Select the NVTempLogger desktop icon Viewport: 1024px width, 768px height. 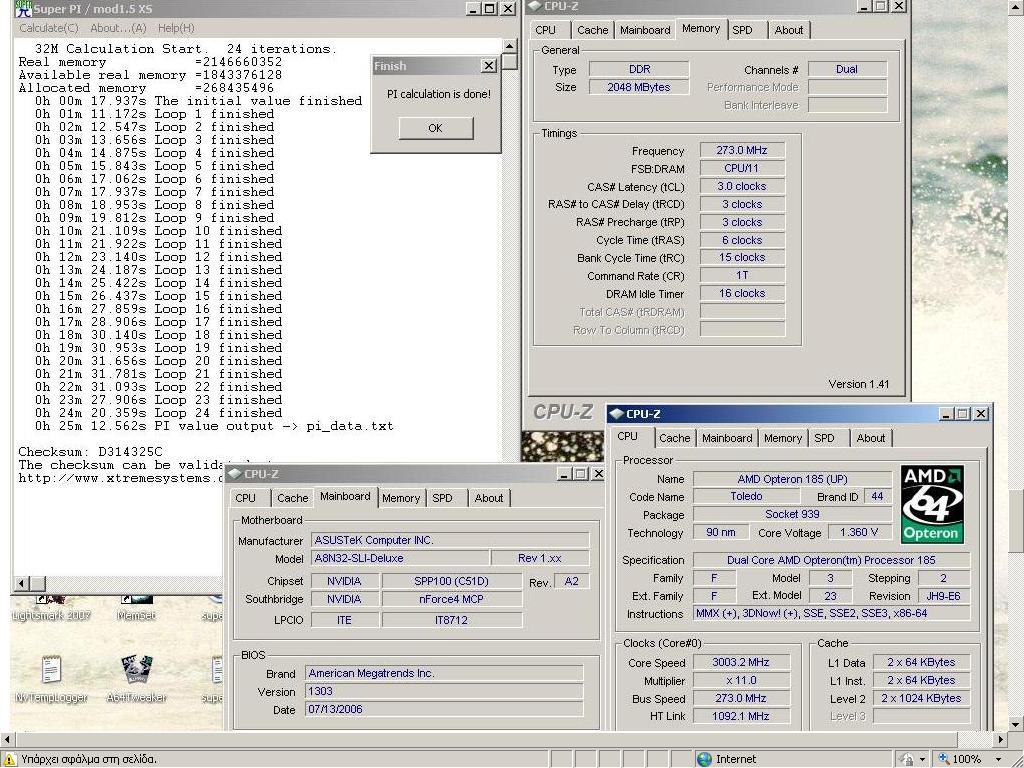pos(51,679)
